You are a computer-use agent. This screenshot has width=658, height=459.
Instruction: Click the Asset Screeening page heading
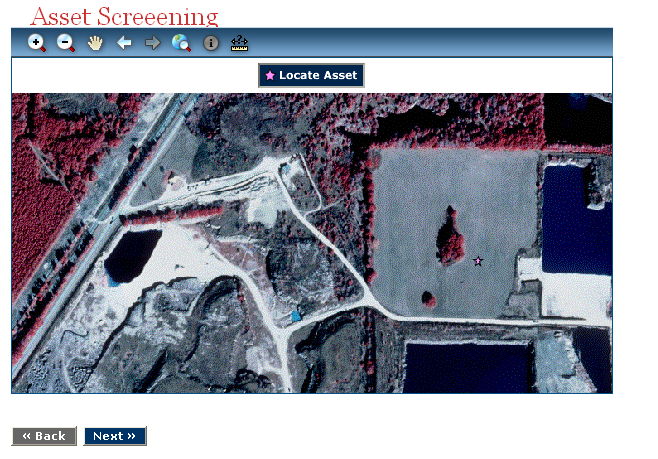(124, 16)
